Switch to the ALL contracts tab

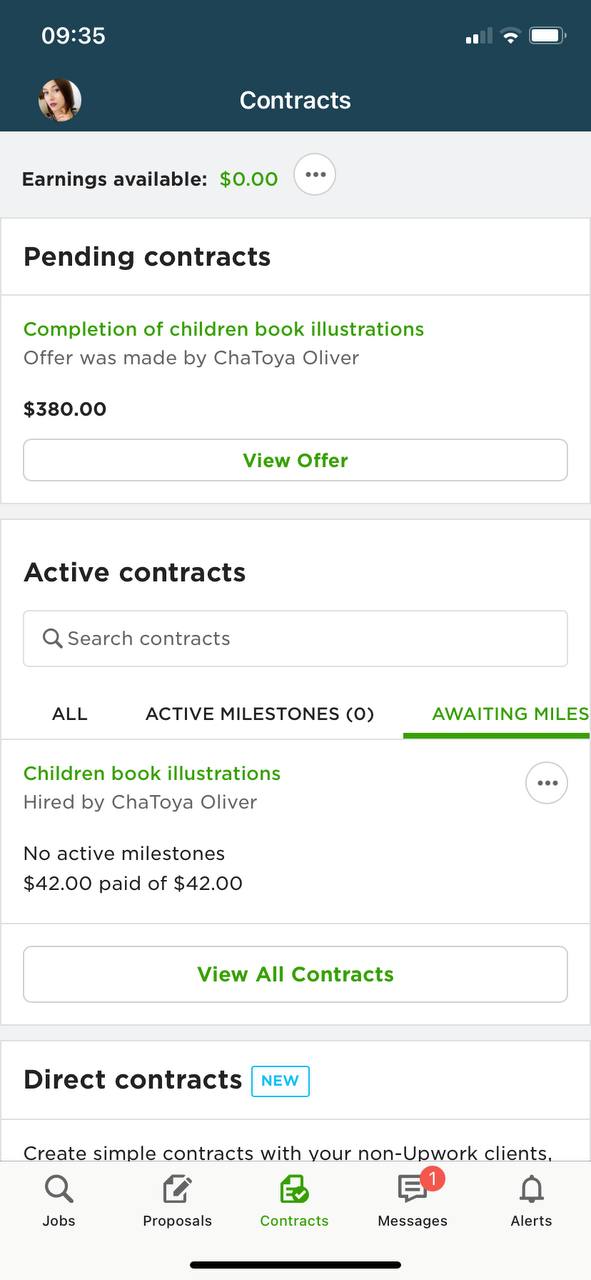(x=70, y=714)
